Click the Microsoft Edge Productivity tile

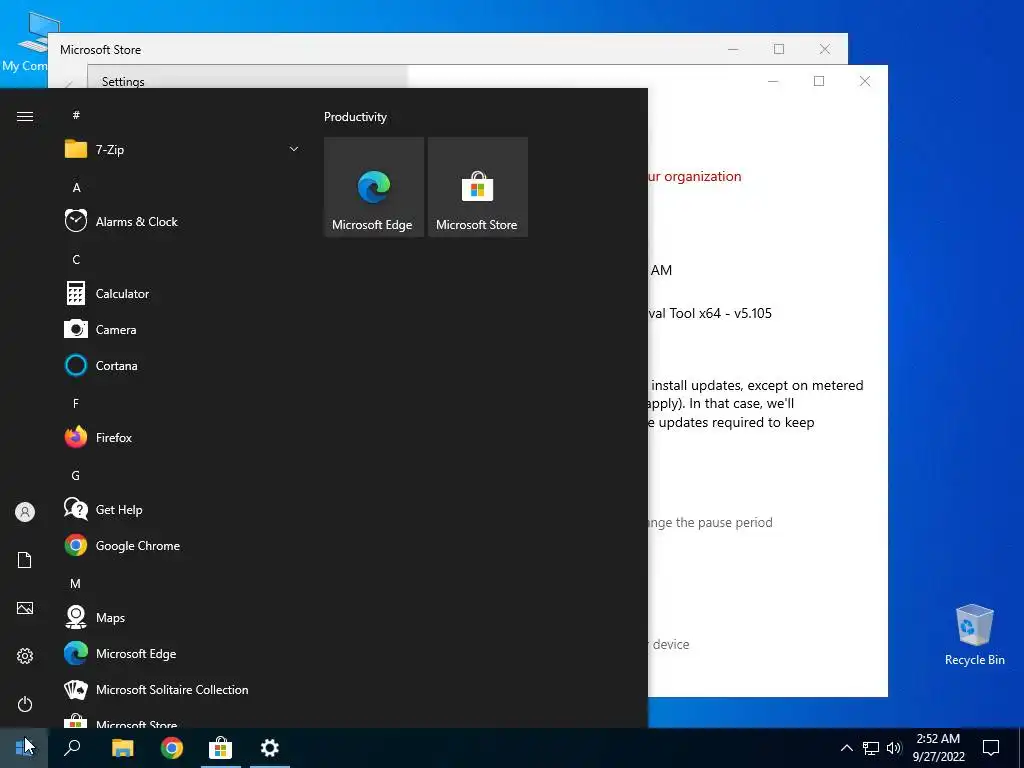pos(374,187)
